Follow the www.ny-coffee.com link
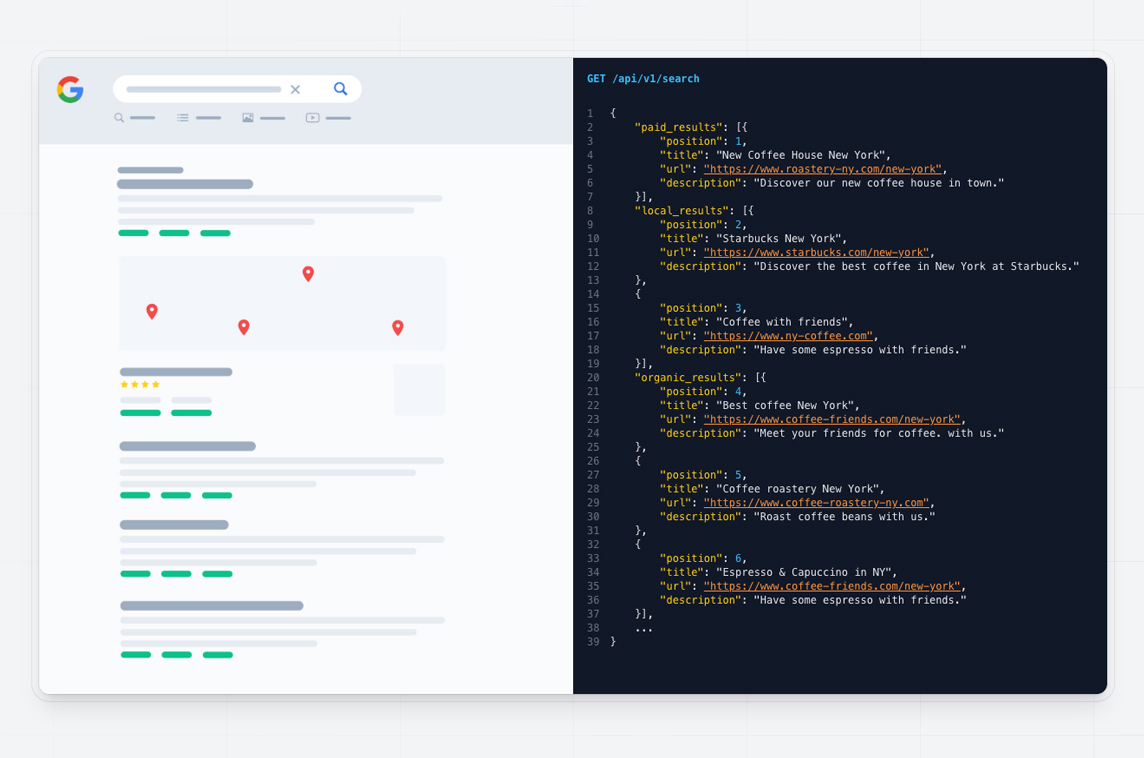The width and height of the screenshot is (1144, 758). point(788,336)
